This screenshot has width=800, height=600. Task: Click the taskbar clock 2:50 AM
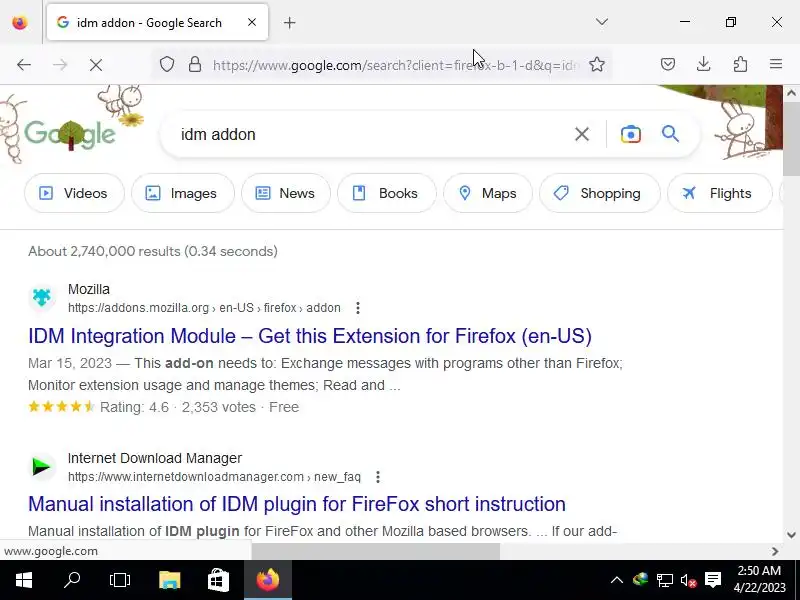tap(759, 570)
